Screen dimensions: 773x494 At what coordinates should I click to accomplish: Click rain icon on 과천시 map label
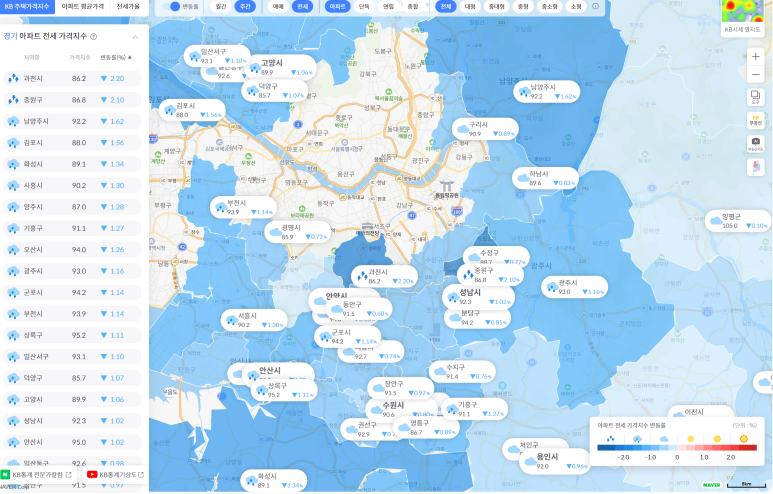(x=362, y=277)
